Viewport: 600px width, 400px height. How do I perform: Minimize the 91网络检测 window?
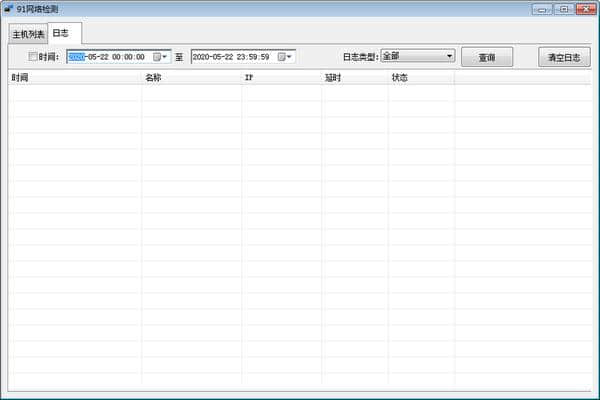click(542, 9)
